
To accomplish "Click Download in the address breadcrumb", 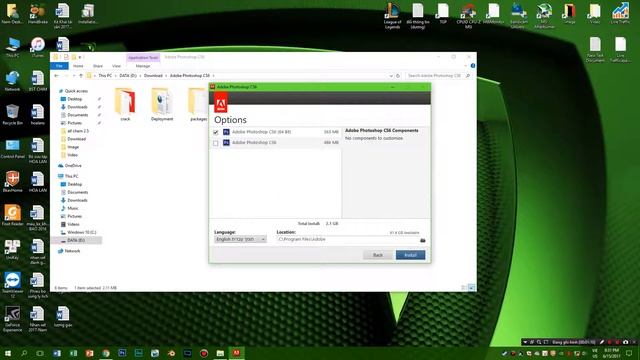I will tap(153, 76).
